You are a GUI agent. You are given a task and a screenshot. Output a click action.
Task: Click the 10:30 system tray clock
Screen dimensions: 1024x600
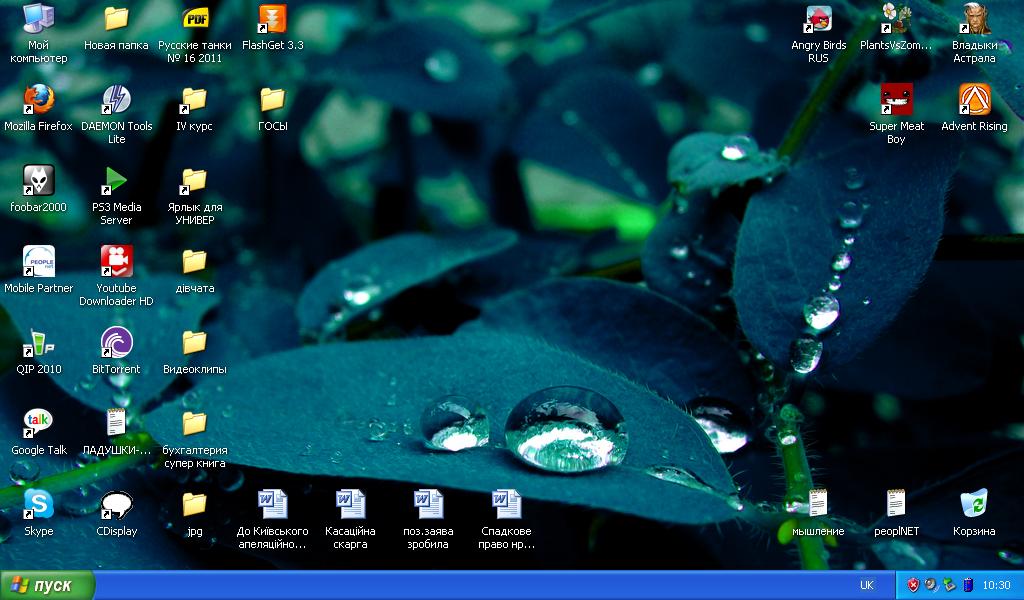(996, 585)
